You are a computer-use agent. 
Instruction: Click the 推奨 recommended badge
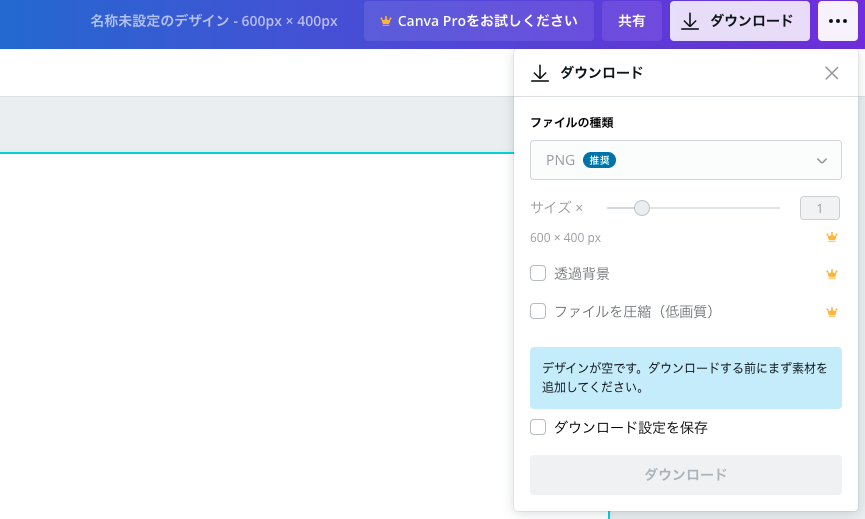(x=599, y=160)
